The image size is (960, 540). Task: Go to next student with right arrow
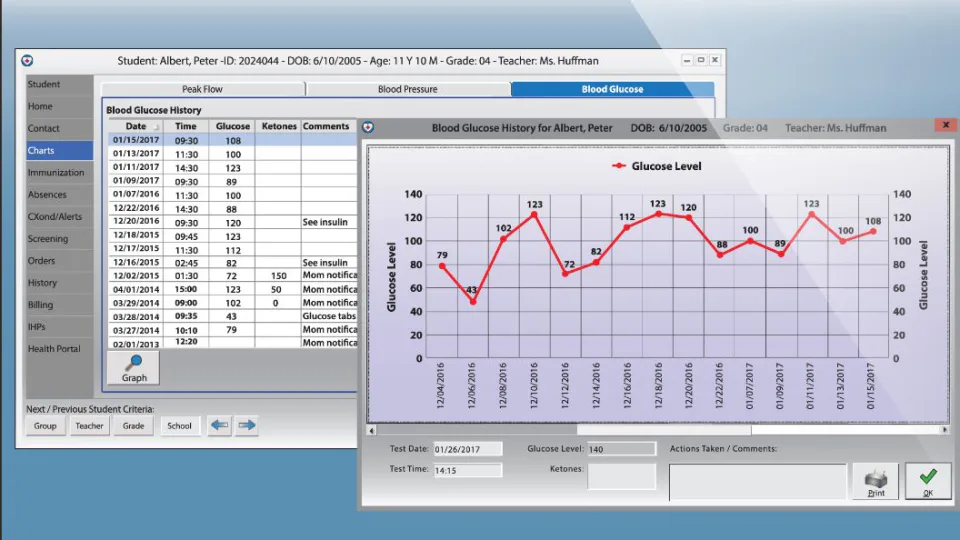pos(247,425)
